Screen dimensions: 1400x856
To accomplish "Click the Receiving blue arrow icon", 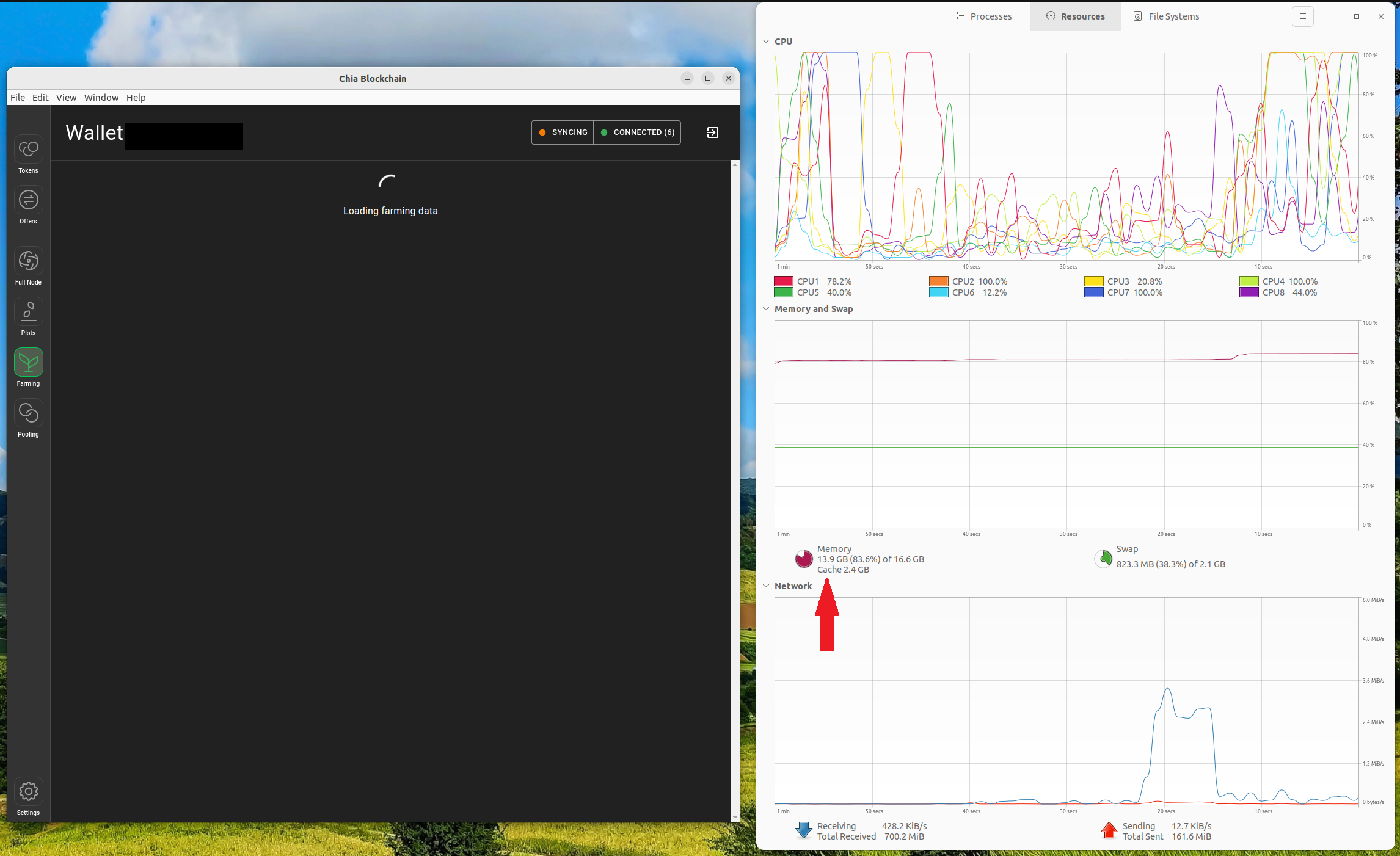I will pyautogui.click(x=803, y=830).
